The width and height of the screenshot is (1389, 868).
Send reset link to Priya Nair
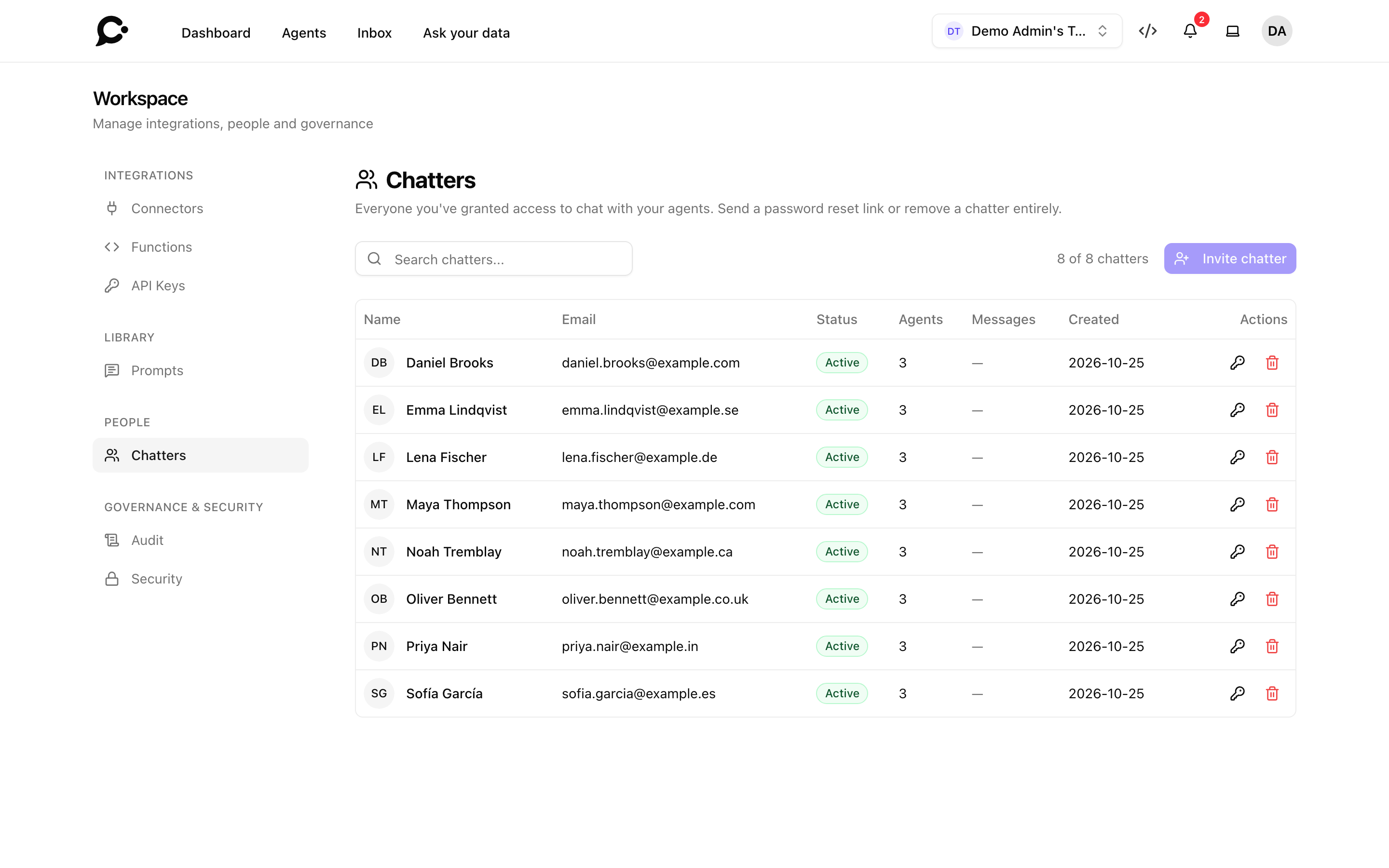1238,646
